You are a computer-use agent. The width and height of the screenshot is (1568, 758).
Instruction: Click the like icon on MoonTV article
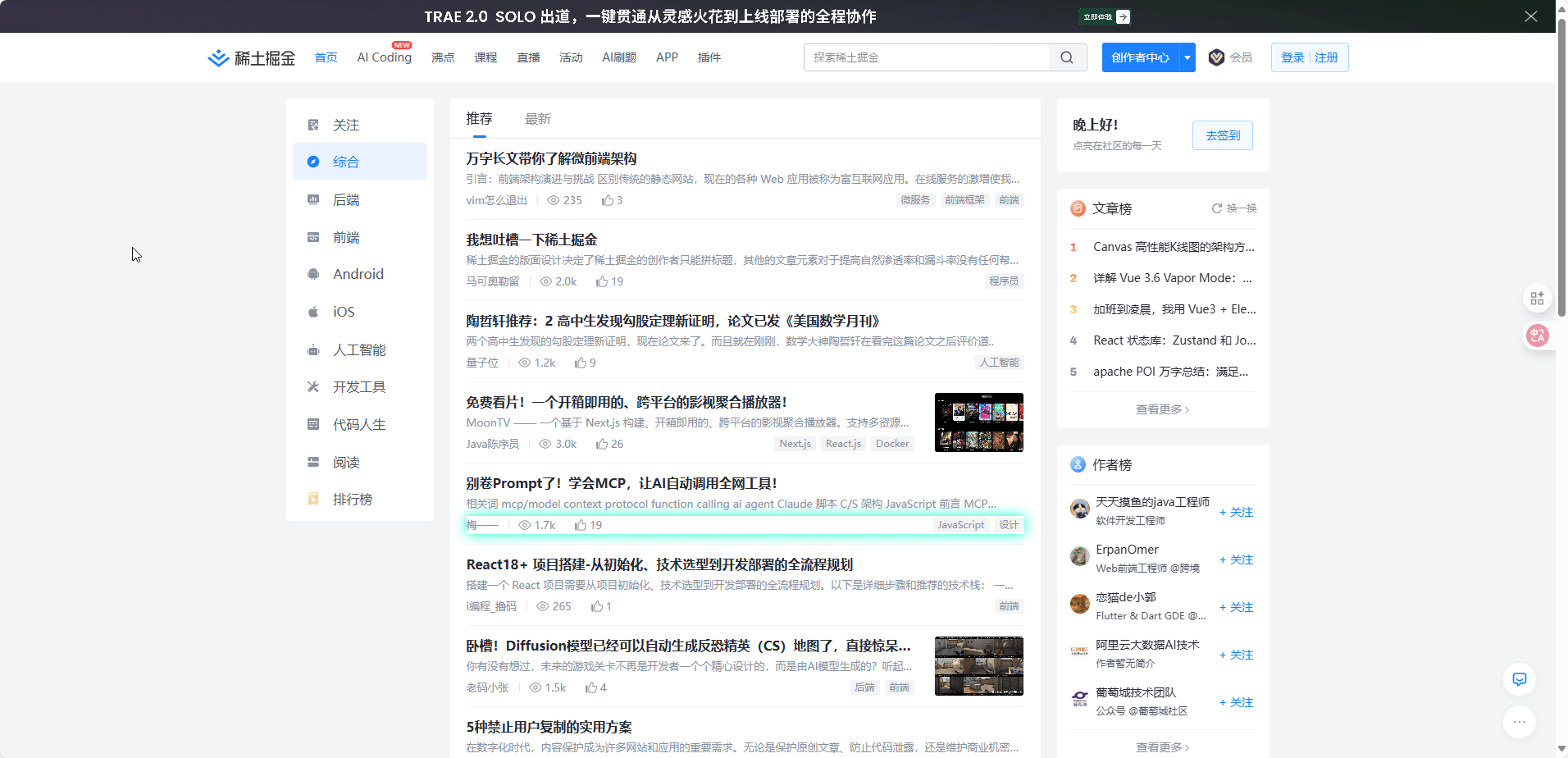(602, 444)
